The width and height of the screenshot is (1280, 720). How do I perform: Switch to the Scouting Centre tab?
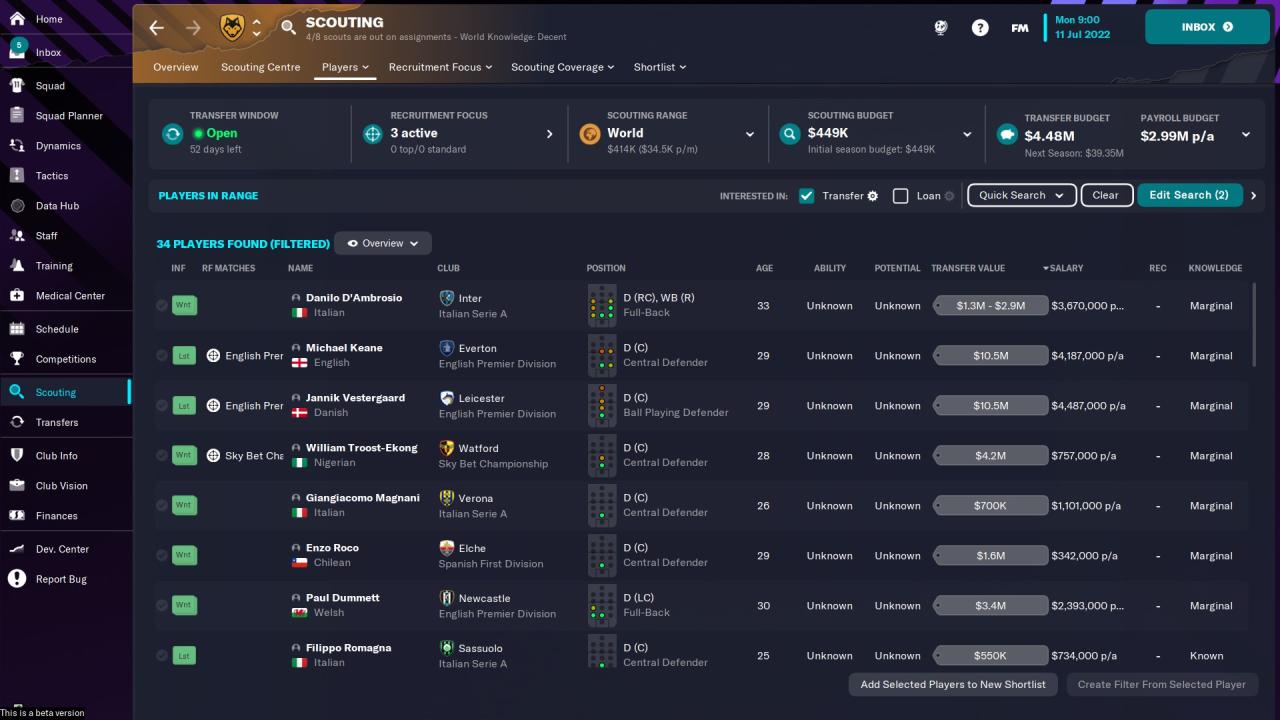tap(260, 67)
